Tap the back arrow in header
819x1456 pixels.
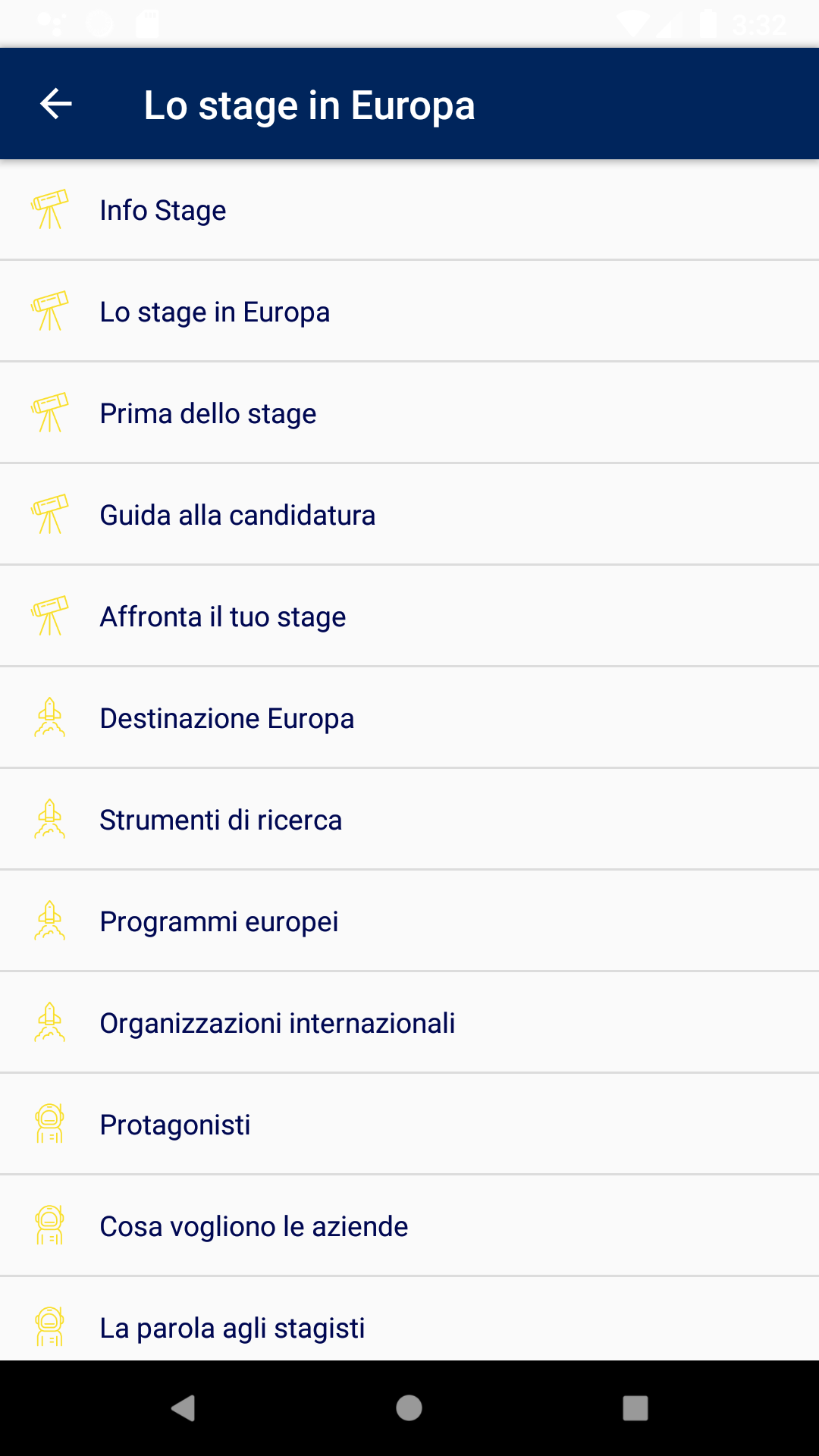[56, 104]
